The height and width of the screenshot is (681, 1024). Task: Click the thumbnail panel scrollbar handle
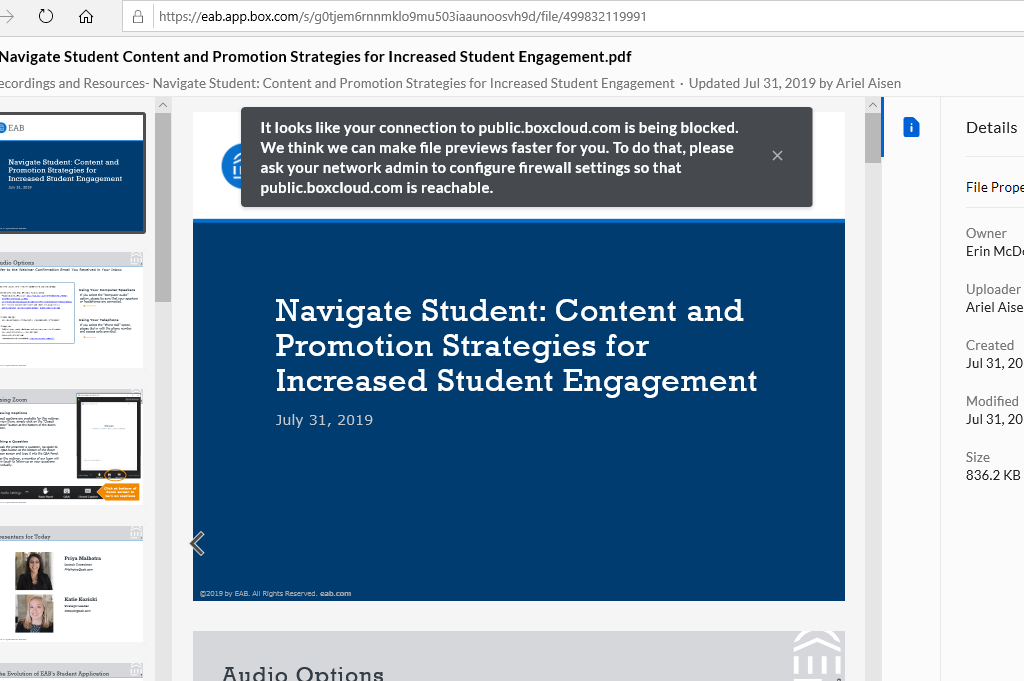coord(163,208)
